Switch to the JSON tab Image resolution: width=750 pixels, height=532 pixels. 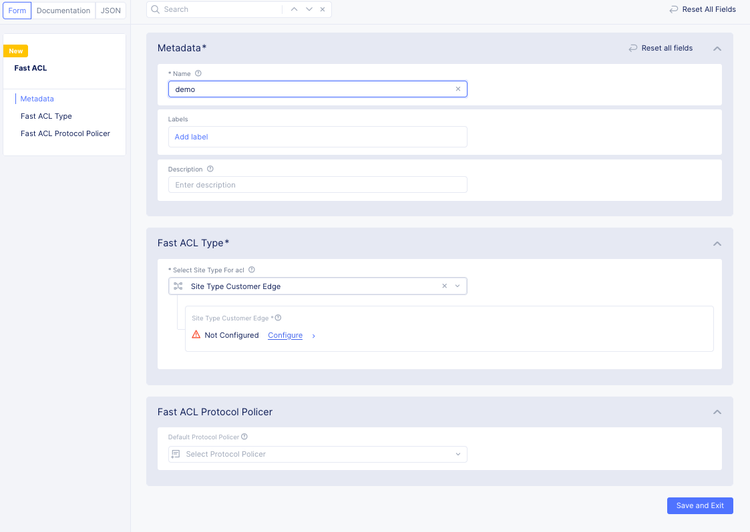pos(111,11)
